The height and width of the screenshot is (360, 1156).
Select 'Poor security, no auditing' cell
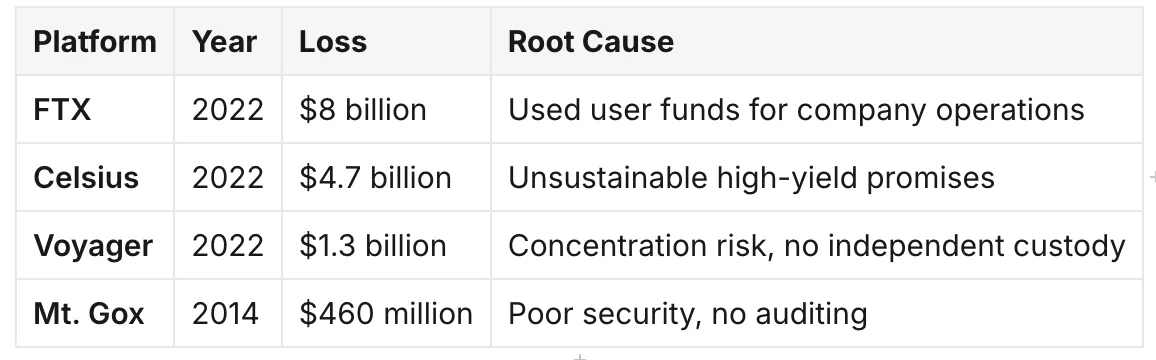click(817, 314)
